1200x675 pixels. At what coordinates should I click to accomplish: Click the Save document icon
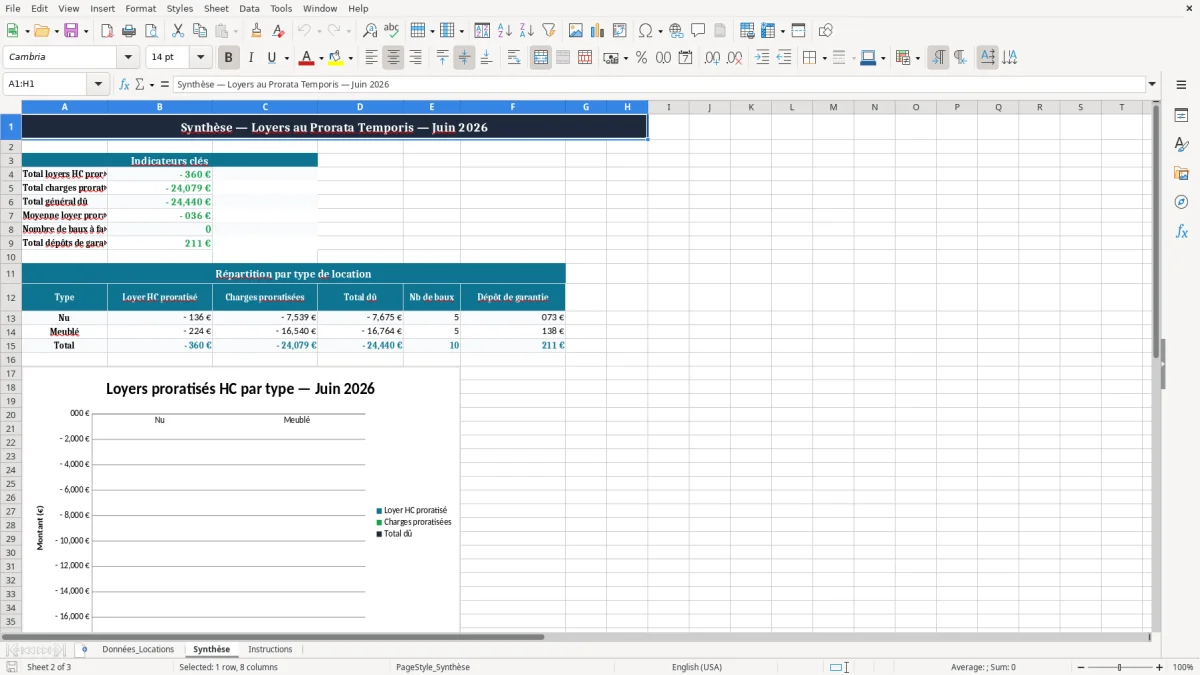tap(71, 31)
